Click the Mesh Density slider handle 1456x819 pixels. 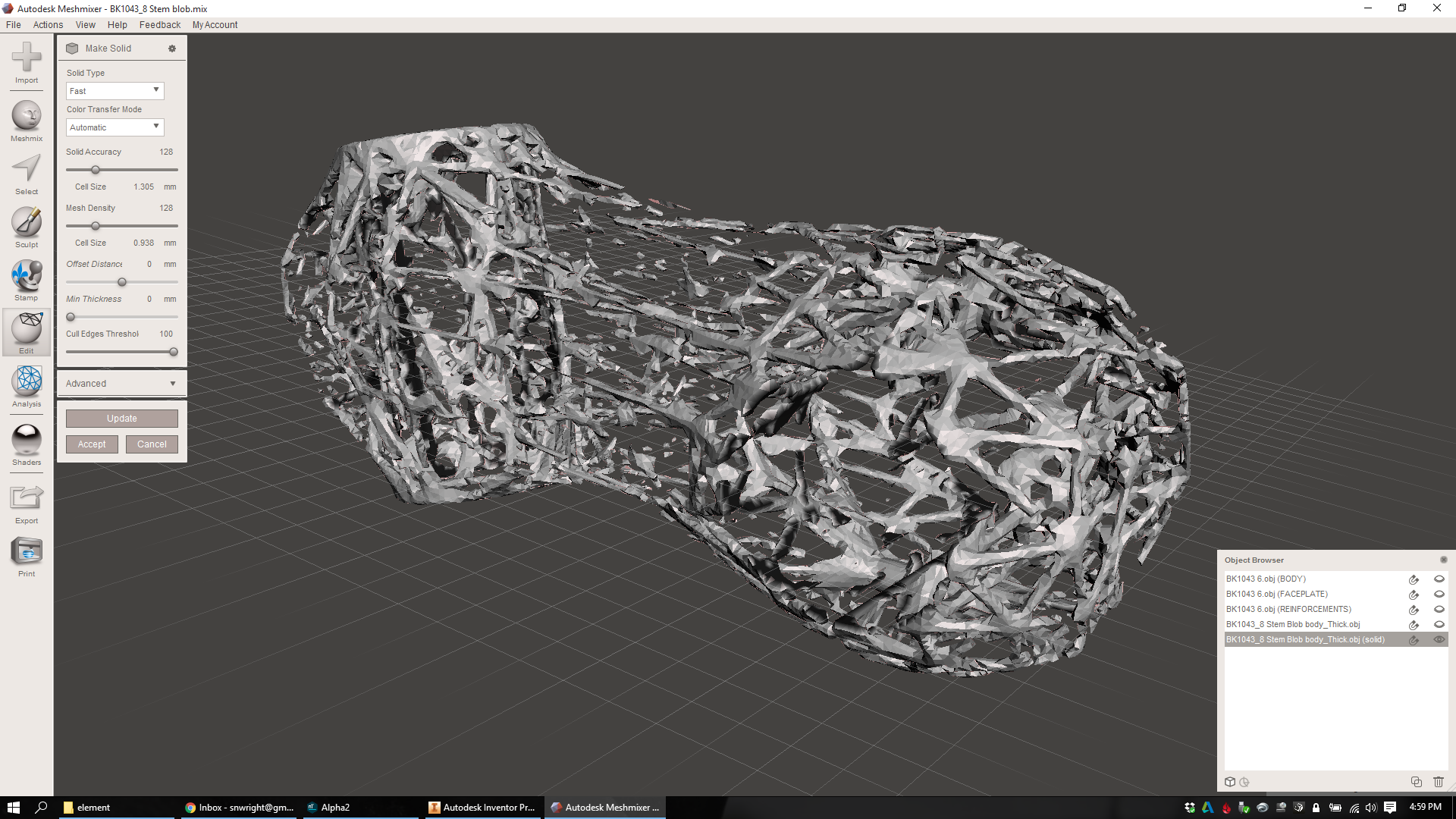click(96, 226)
